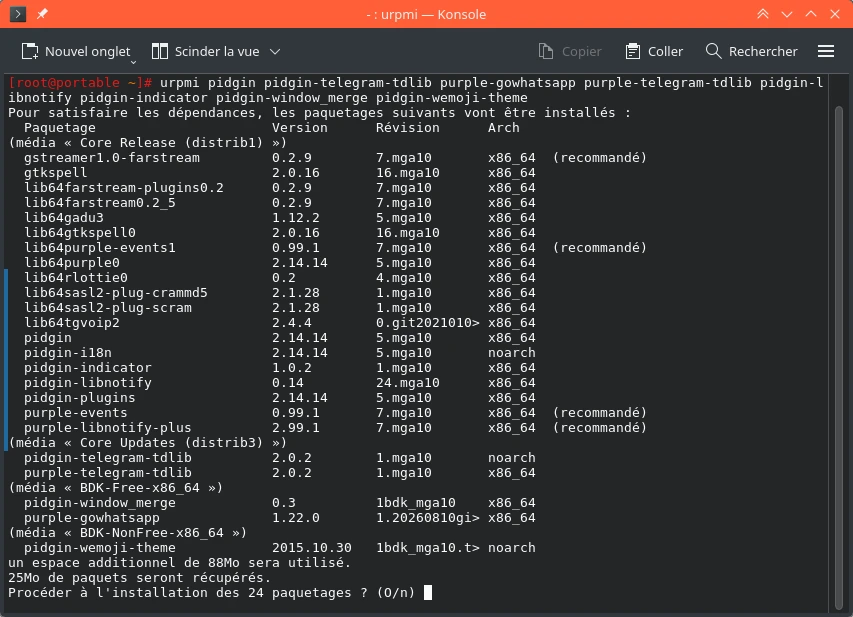
Task: Click the BDK-Free-x86_64 media line
Action: [115, 488]
